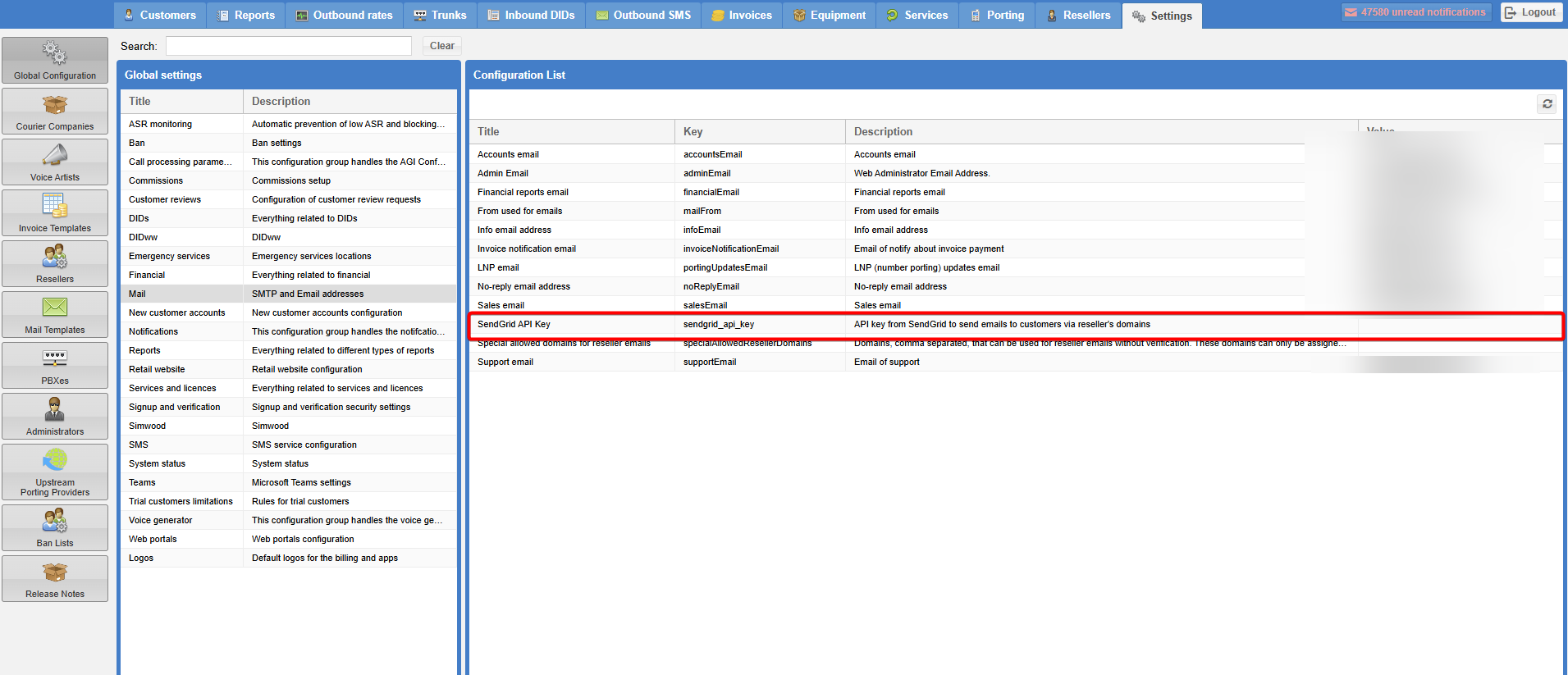Open Global Configuration gears icon
Screen dimensions: 1568x675
coord(55,53)
